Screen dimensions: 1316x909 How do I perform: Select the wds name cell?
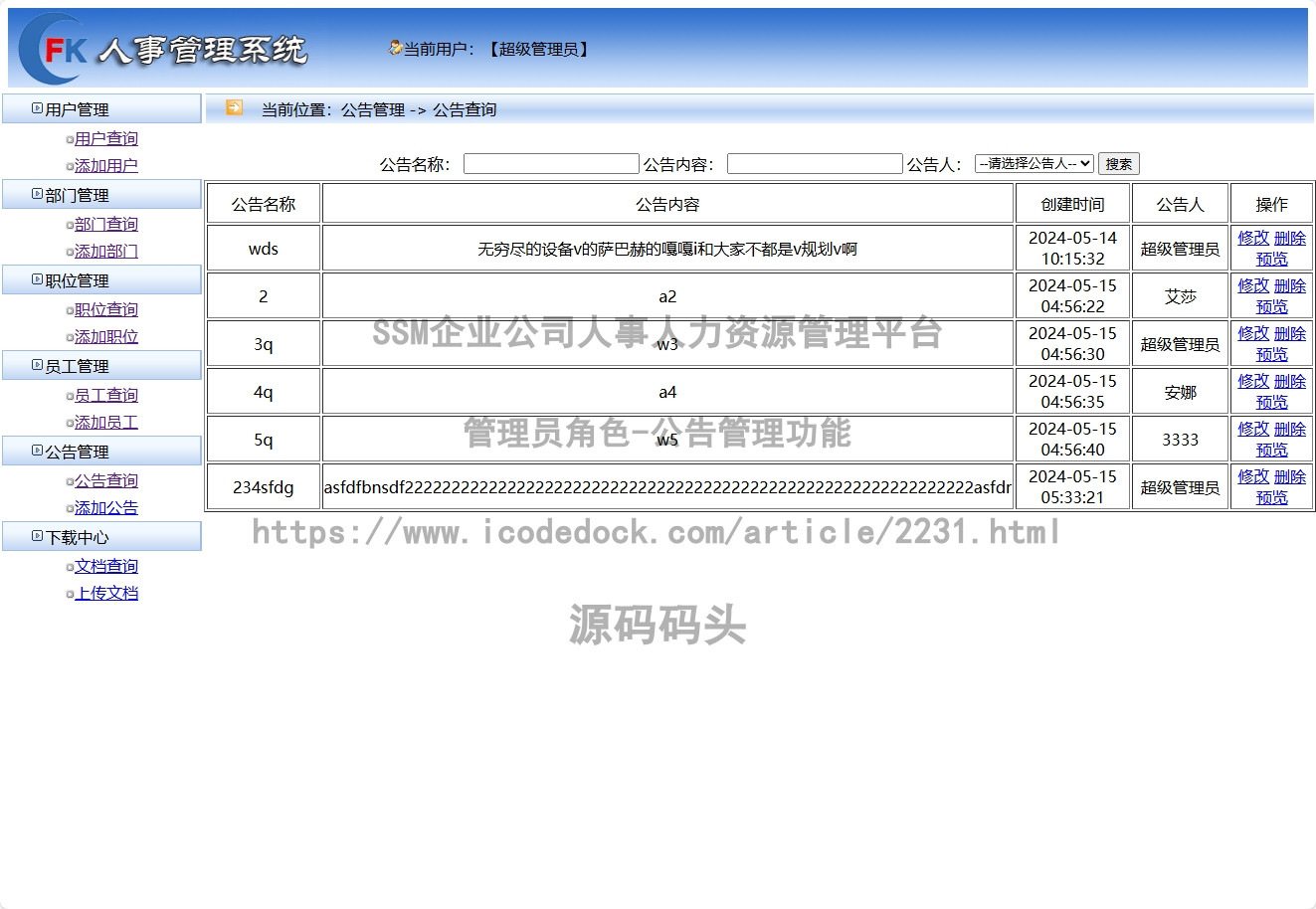[264, 249]
